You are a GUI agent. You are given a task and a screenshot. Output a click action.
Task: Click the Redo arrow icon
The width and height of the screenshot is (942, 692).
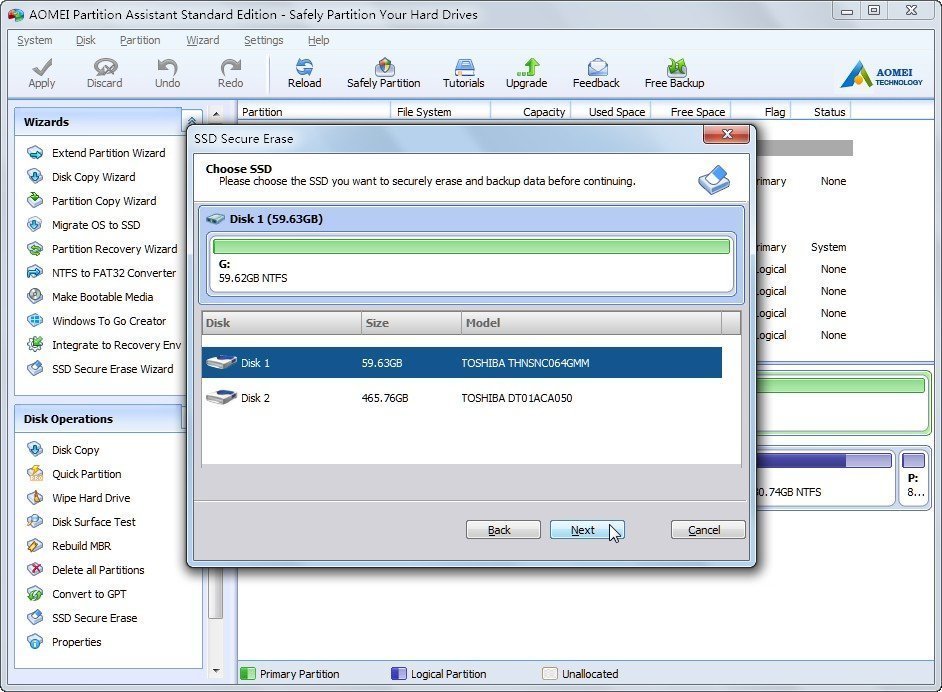click(x=230, y=67)
